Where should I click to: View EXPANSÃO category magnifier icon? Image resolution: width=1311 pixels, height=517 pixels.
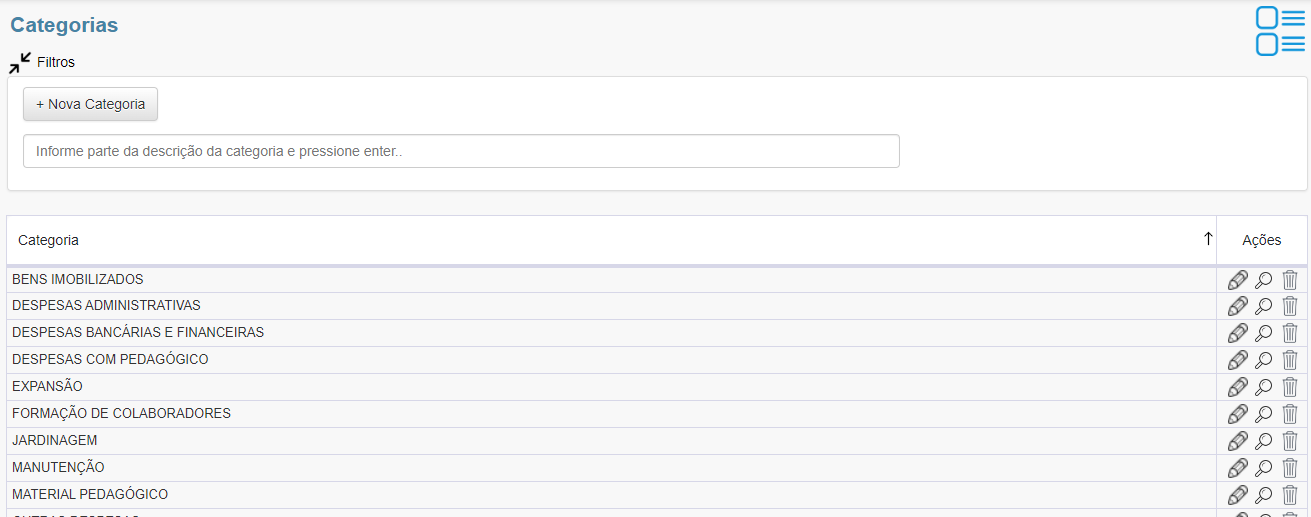tap(1264, 387)
